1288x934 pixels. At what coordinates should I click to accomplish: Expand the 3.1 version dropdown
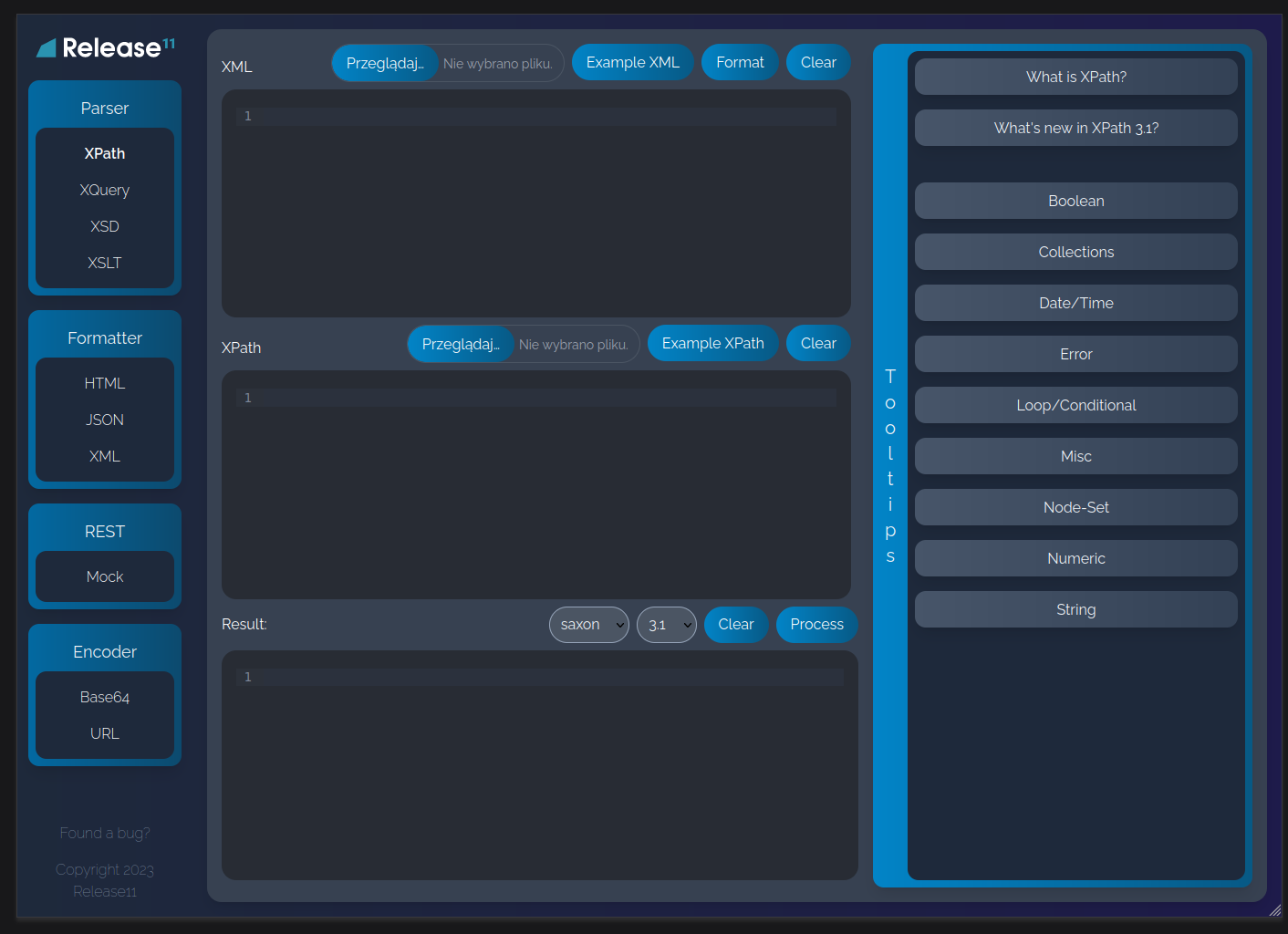click(666, 625)
